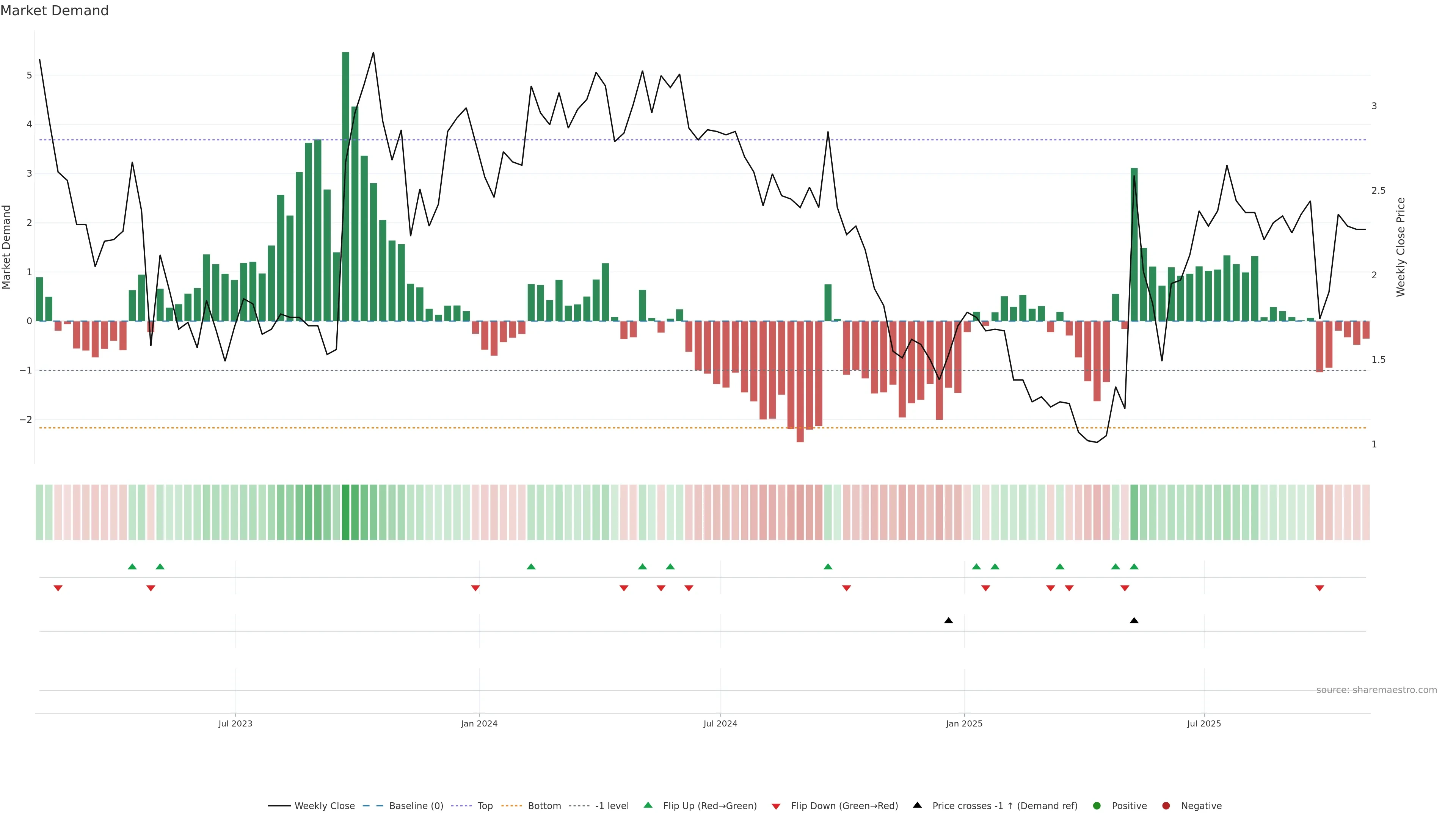
Task: Click the rightmost red flip-down marker
Action: point(1320,588)
